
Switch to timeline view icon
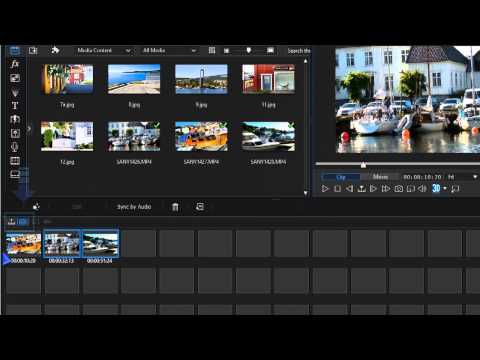coord(12,221)
